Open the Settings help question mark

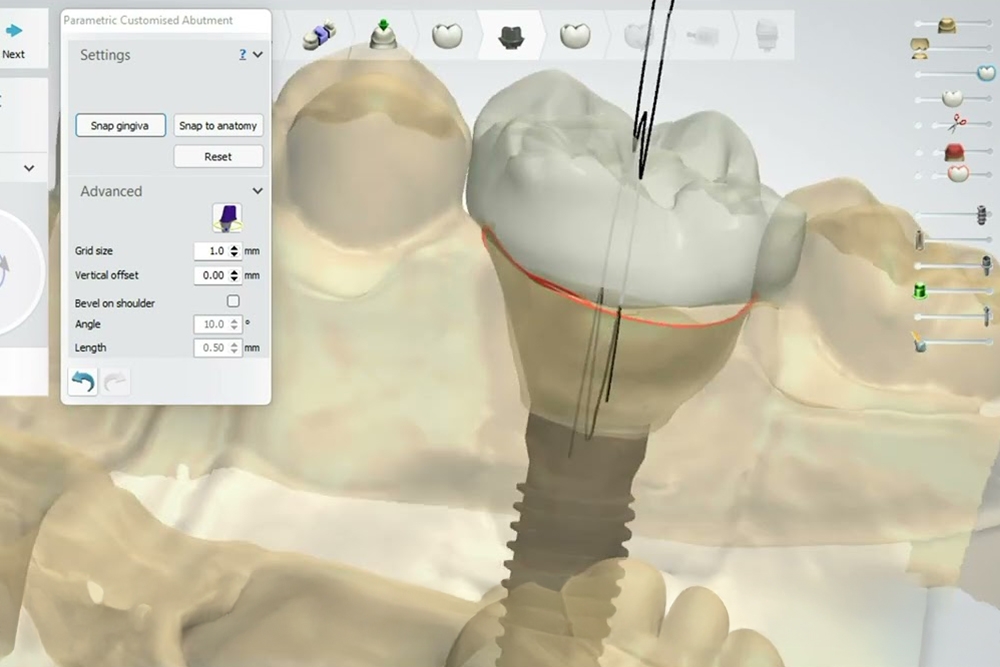[x=242, y=55]
